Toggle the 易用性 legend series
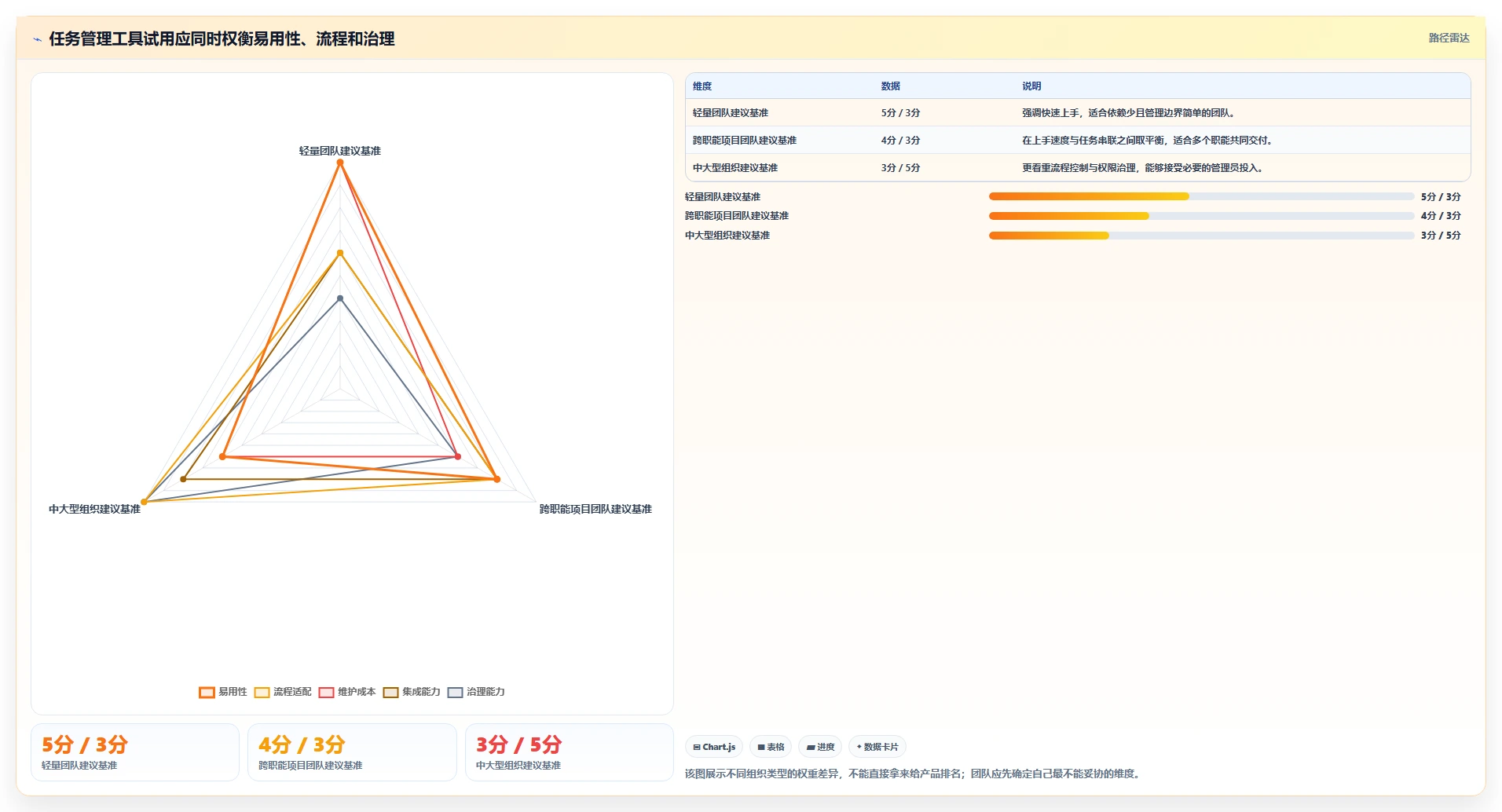The image size is (1502, 812). click(x=223, y=692)
